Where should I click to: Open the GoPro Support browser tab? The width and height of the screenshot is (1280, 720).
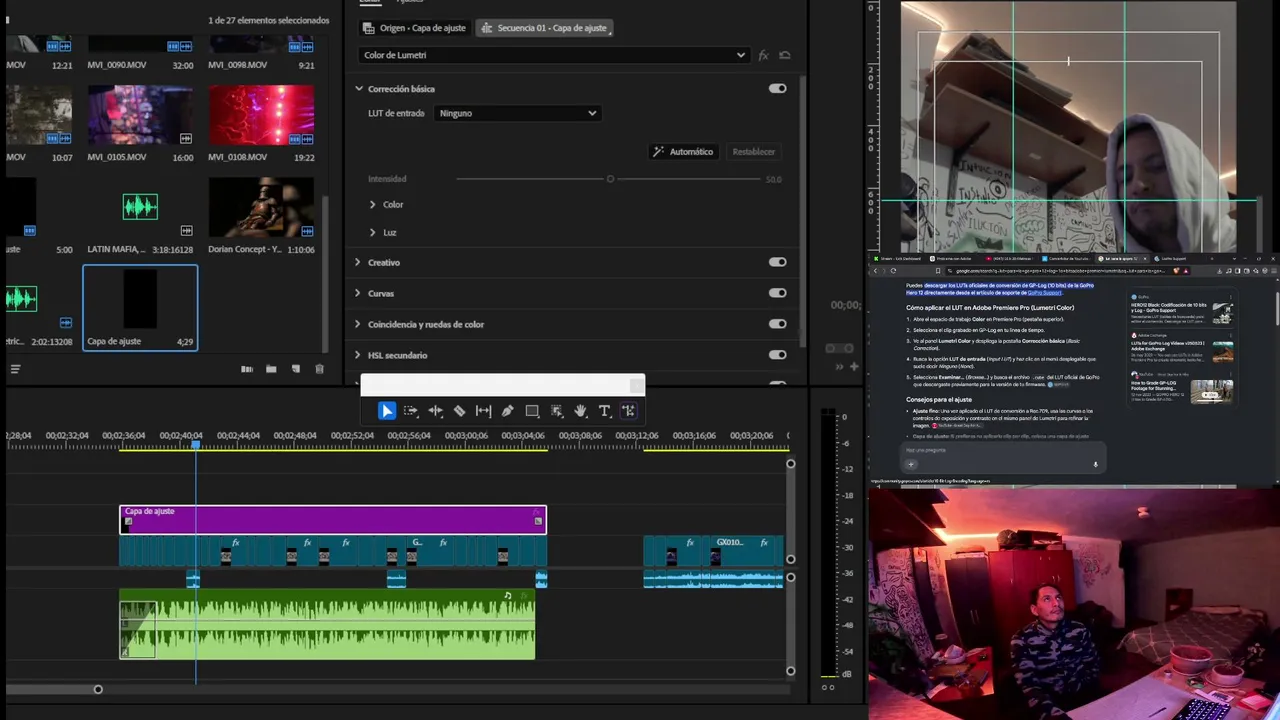[x=1172, y=258]
